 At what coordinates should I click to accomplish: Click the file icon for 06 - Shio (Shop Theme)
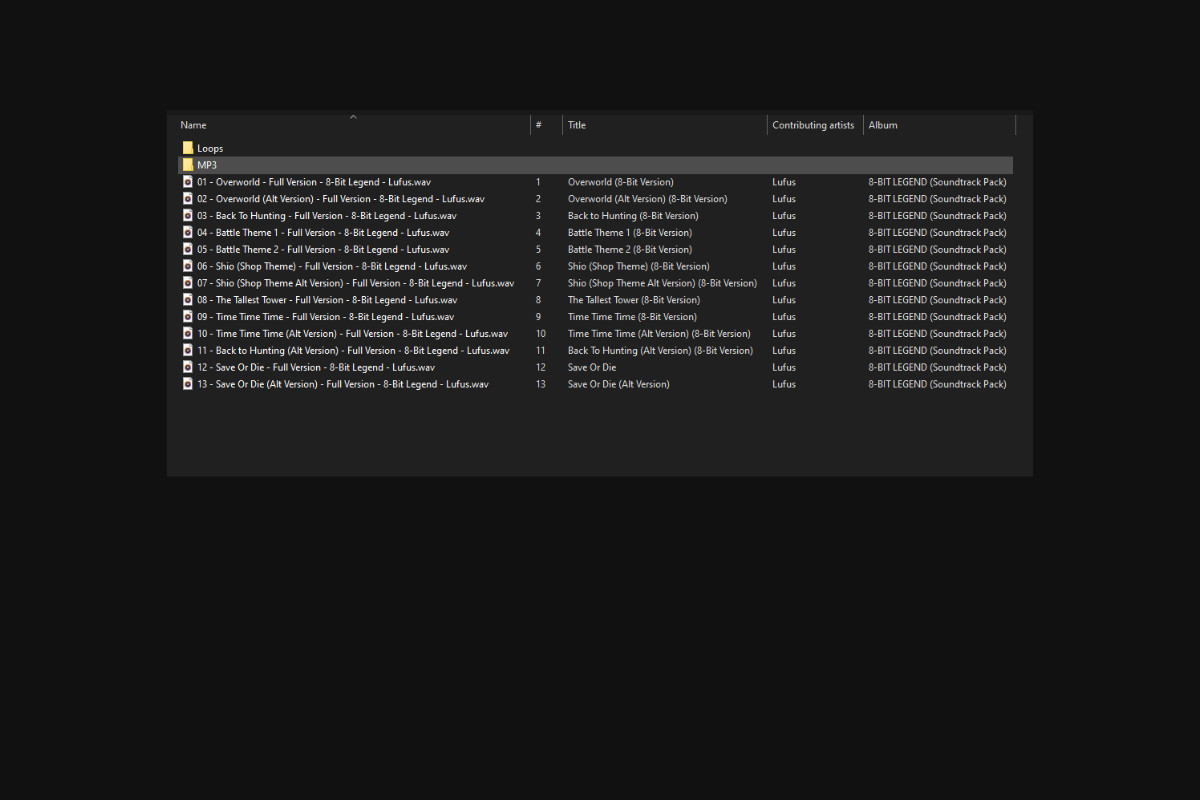(x=188, y=266)
